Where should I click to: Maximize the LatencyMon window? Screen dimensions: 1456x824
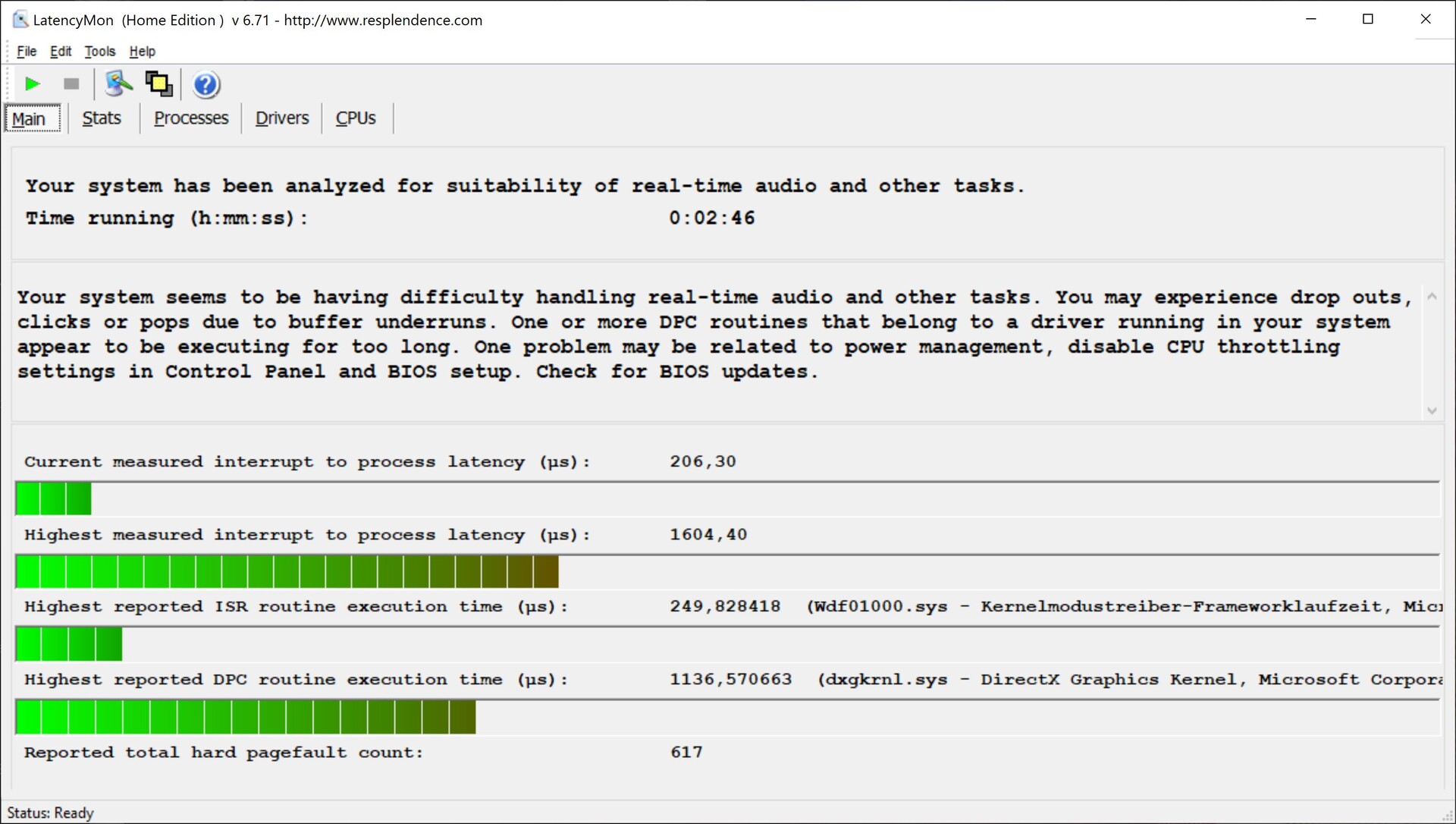[1367, 20]
